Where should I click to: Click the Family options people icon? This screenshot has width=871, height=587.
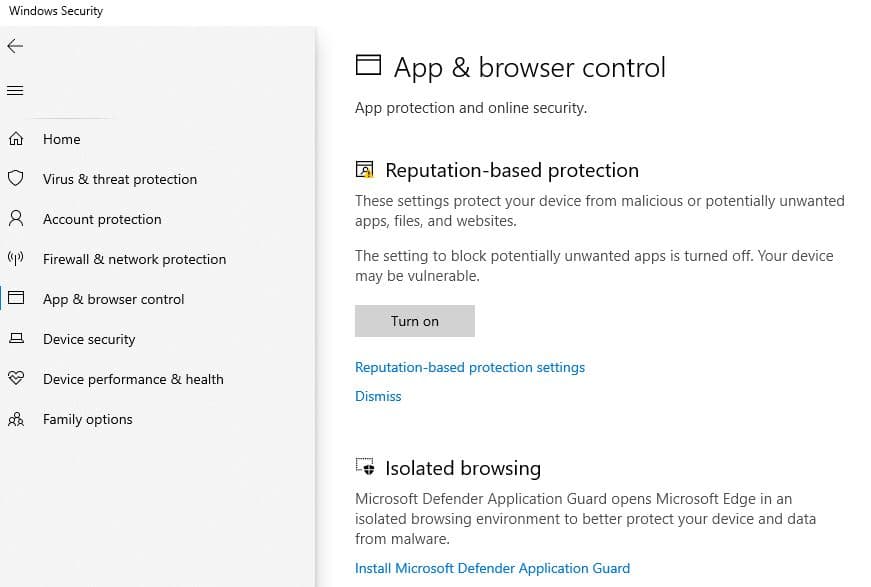(x=15, y=419)
